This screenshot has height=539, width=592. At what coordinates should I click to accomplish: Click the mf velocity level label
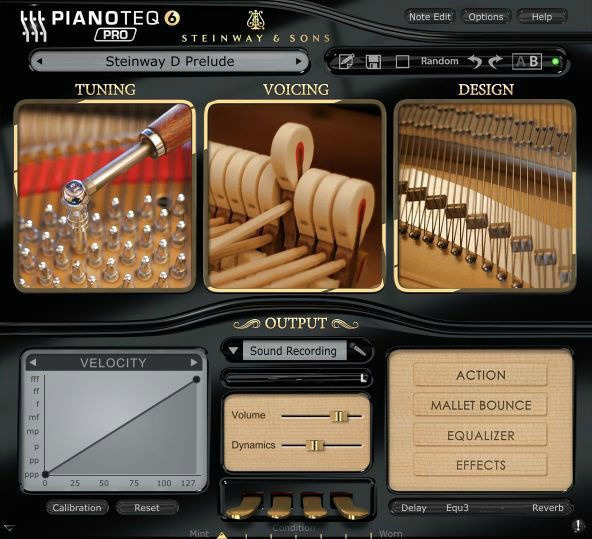(34, 417)
